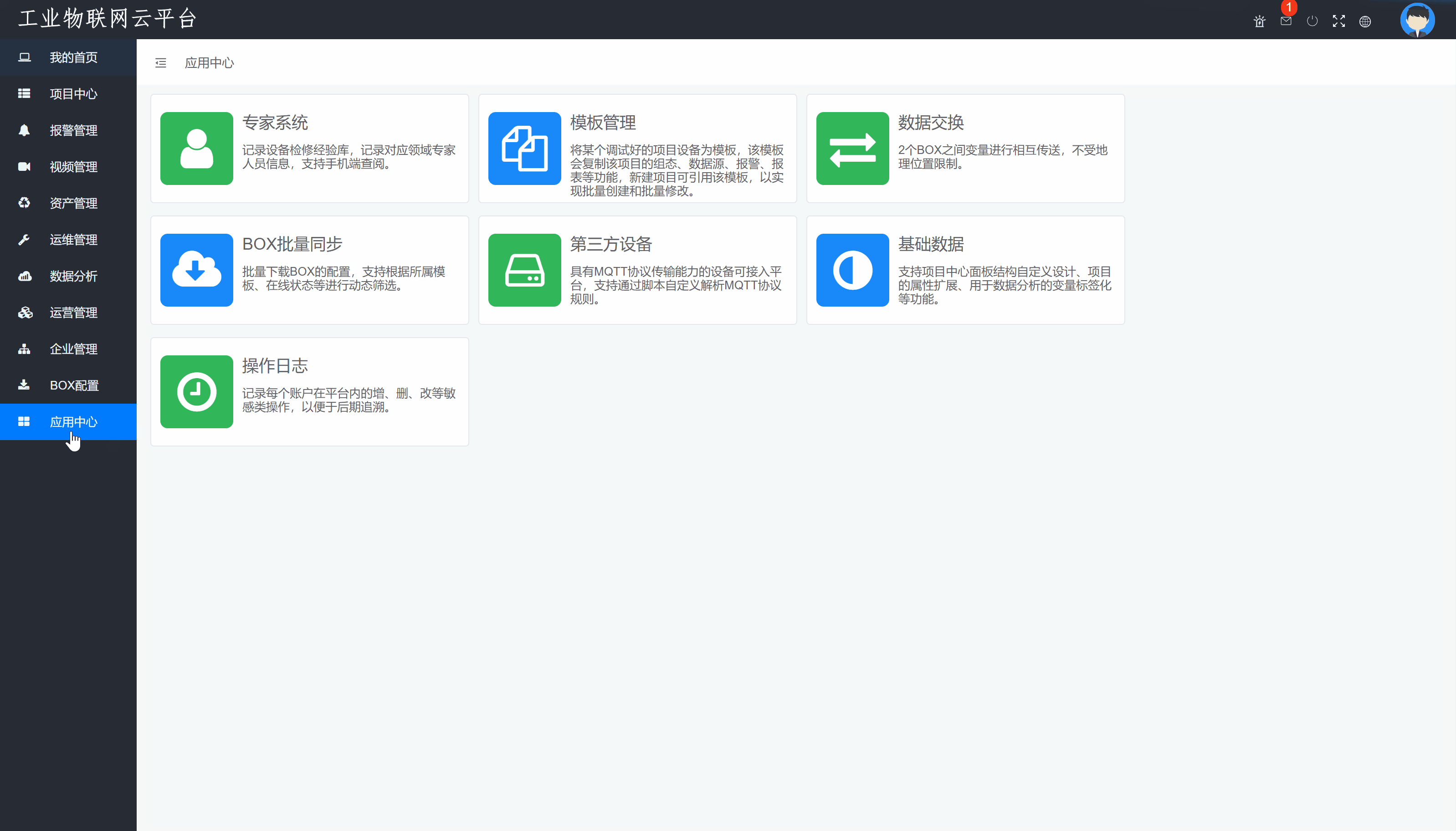Click the recycle icon beside 资产管理
The height and width of the screenshot is (831, 1456).
[x=24, y=203]
